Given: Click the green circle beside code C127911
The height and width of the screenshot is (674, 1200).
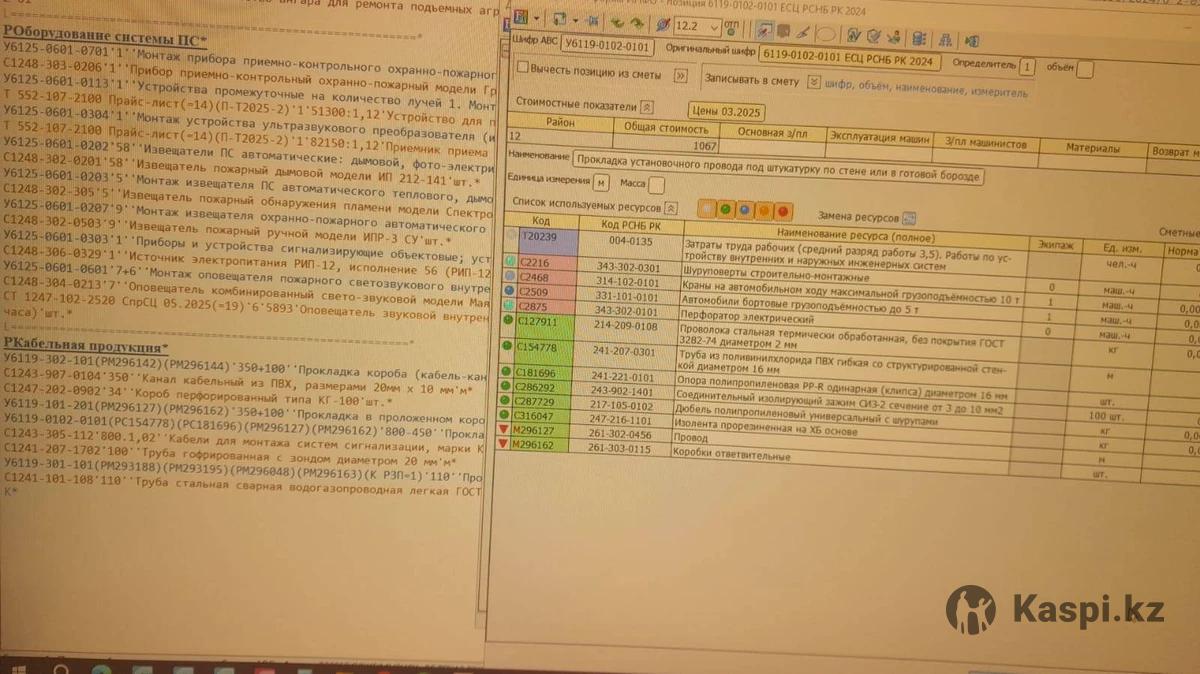Looking at the screenshot, I should tap(507, 320).
